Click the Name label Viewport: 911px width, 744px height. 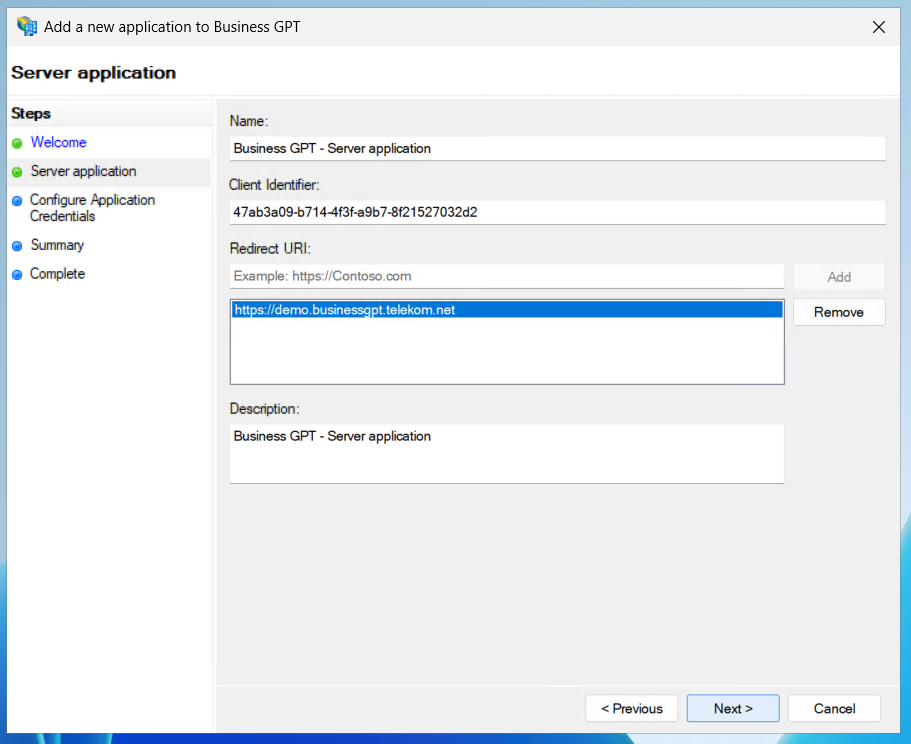pyautogui.click(x=249, y=121)
